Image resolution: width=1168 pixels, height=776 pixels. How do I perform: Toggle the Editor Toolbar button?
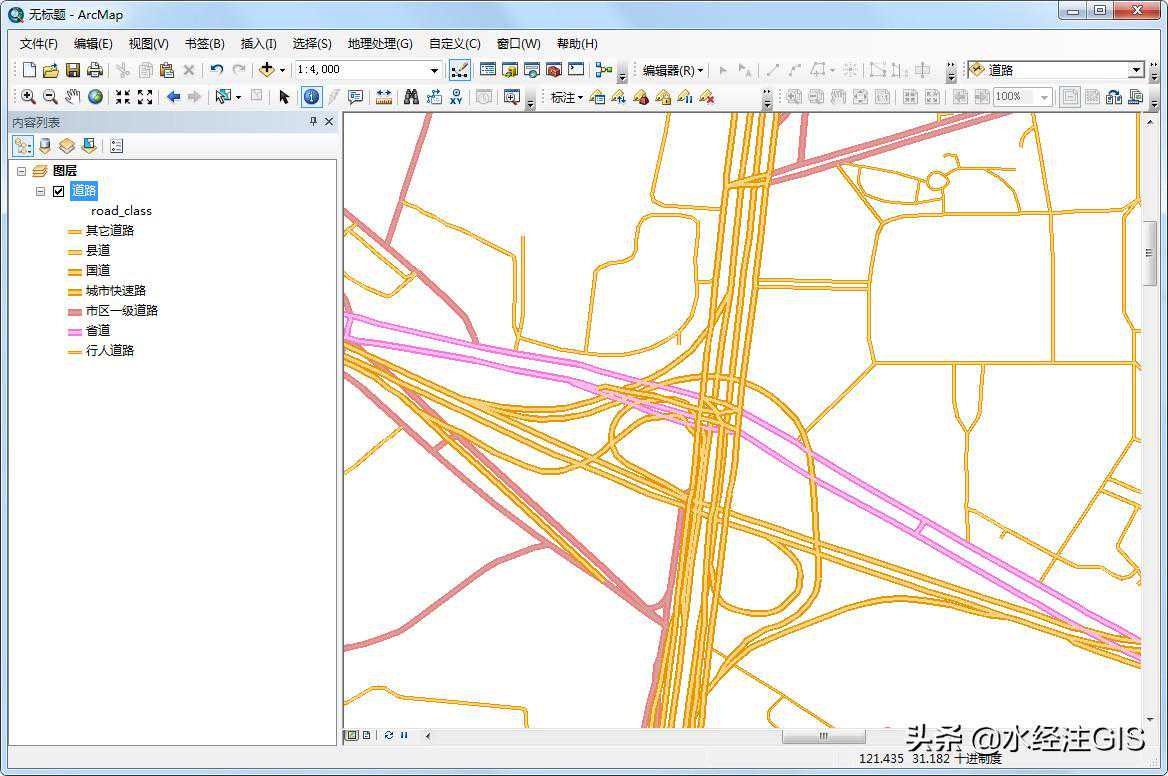click(460, 70)
